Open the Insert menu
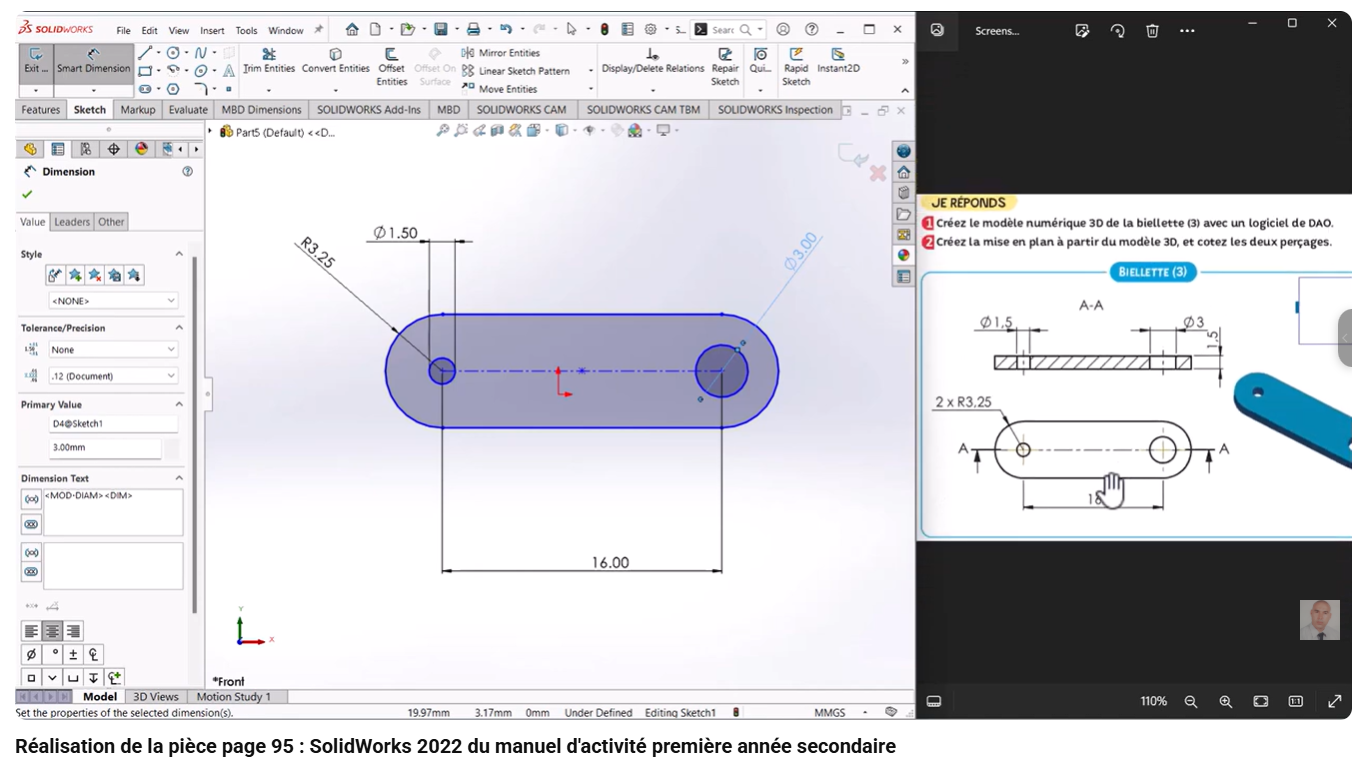Image resolution: width=1355 pixels, height=766 pixels. (212, 31)
